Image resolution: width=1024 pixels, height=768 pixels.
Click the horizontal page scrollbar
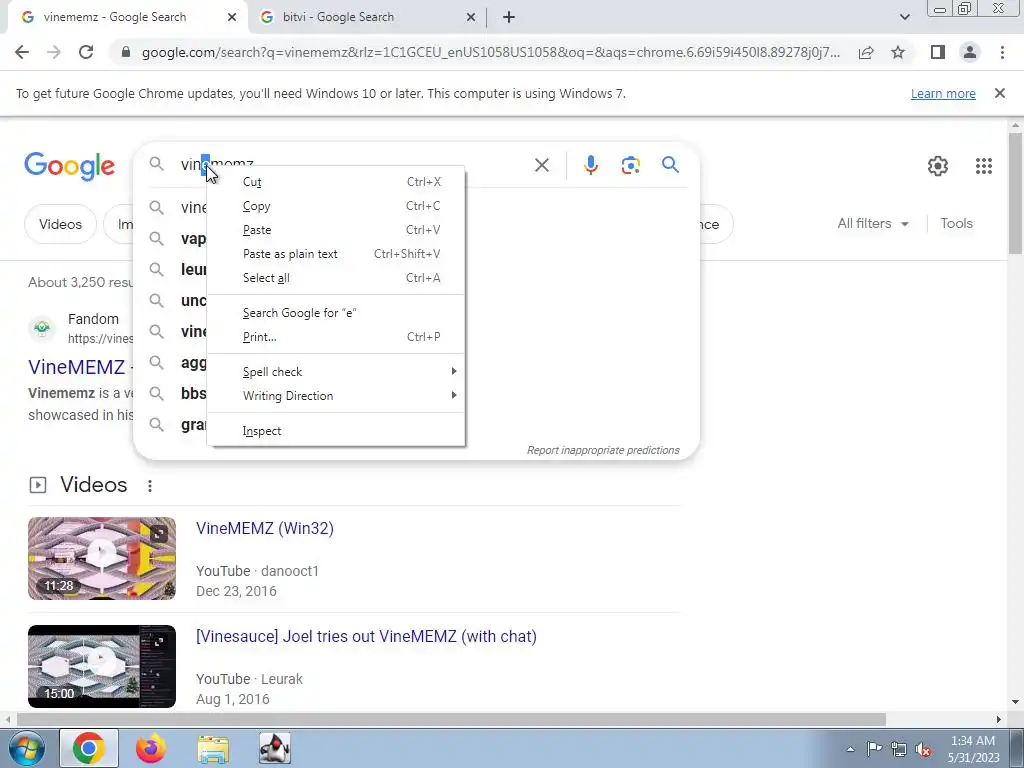click(x=451, y=720)
